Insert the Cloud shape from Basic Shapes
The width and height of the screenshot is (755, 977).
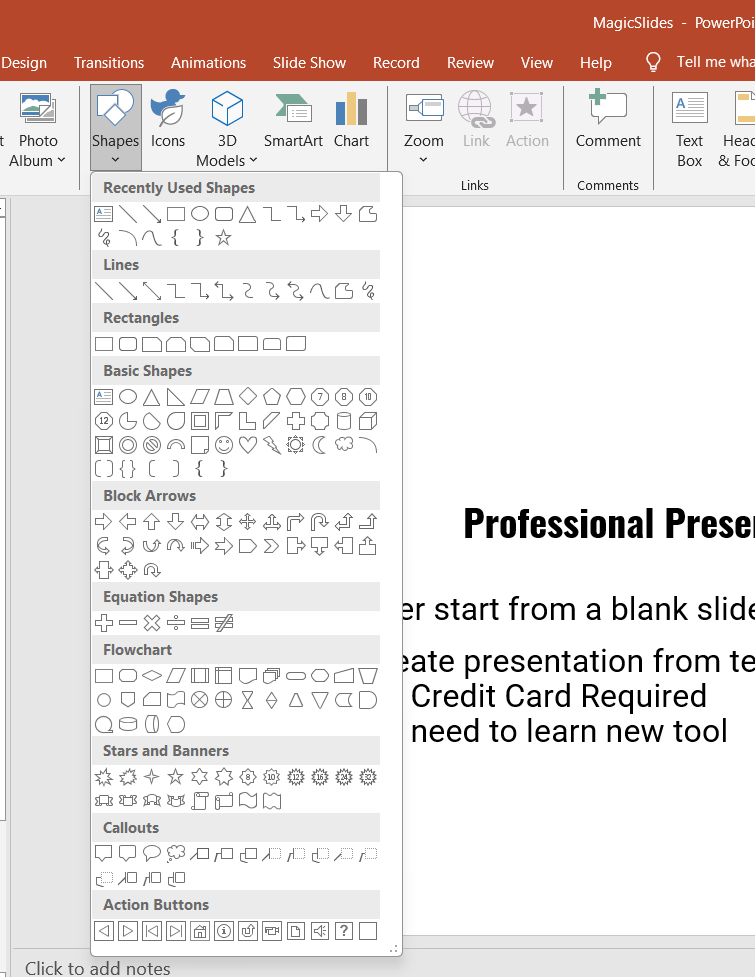(344, 445)
